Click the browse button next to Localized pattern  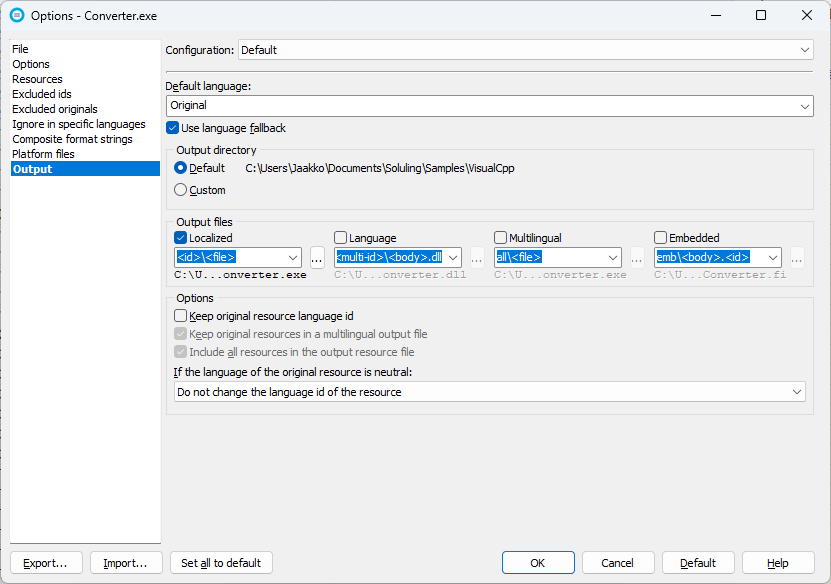[x=317, y=258]
